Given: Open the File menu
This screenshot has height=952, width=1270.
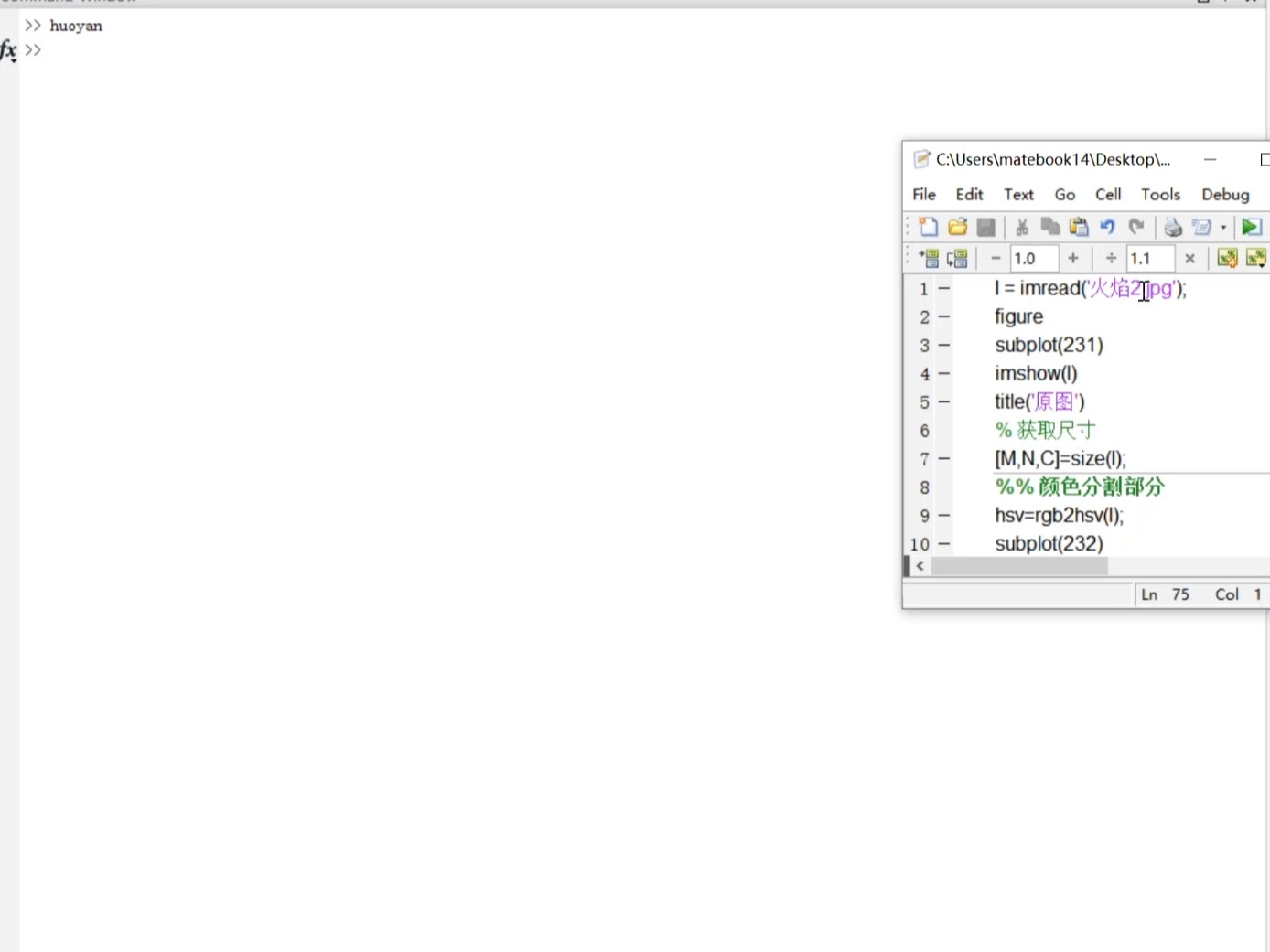Looking at the screenshot, I should point(924,194).
